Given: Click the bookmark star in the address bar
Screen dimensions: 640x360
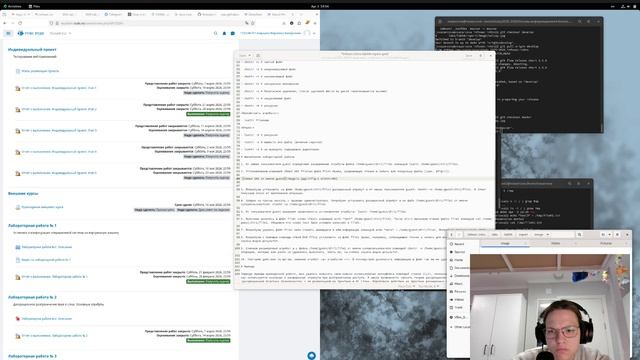Looking at the screenshot, I should pyautogui.click(x=253, y=23).
